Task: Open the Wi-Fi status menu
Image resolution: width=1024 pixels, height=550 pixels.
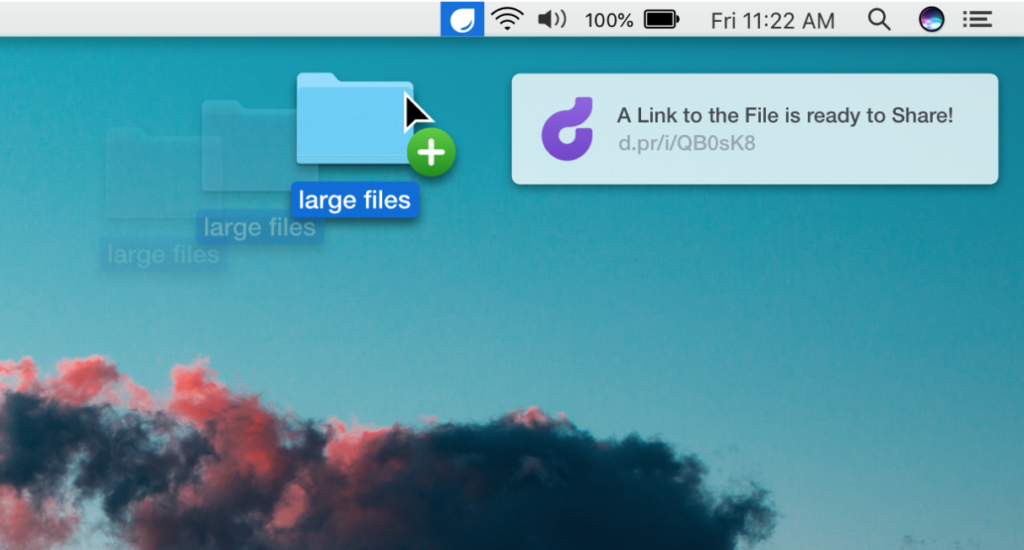Action: (507, 19)
